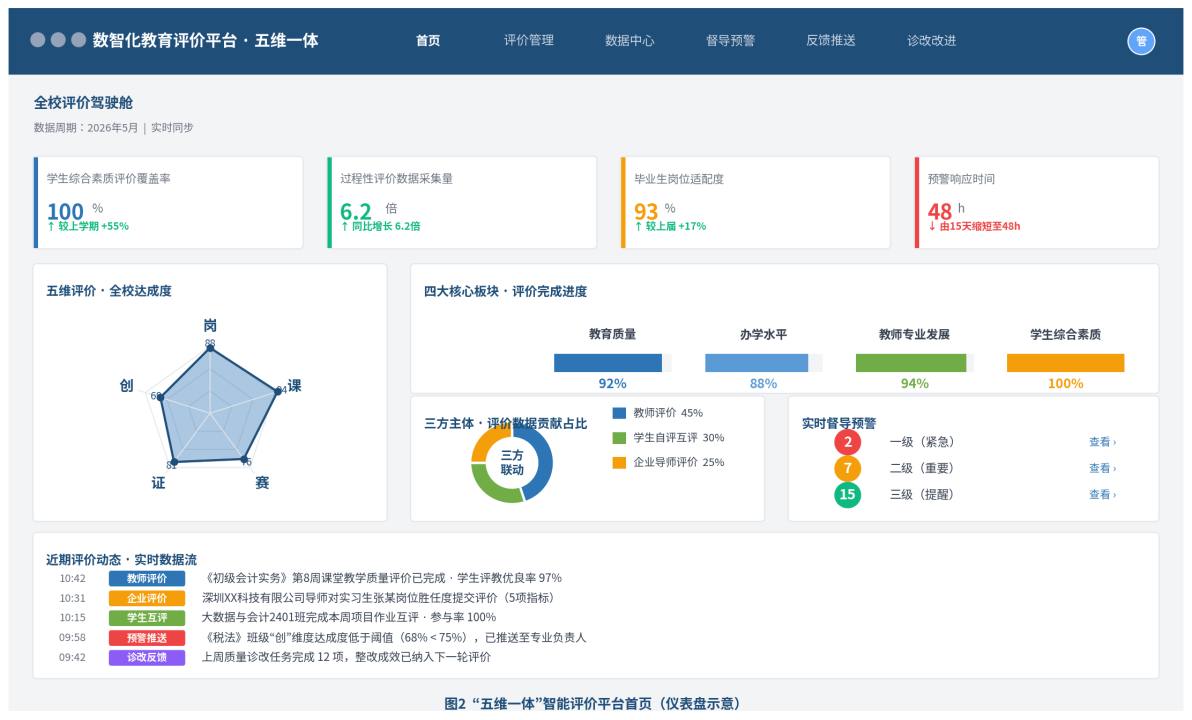Image resolution: width=1192 pixels, height=720 pixels.
Task: Open the 首页 navigation tab
Action: [x=428, y=40]
